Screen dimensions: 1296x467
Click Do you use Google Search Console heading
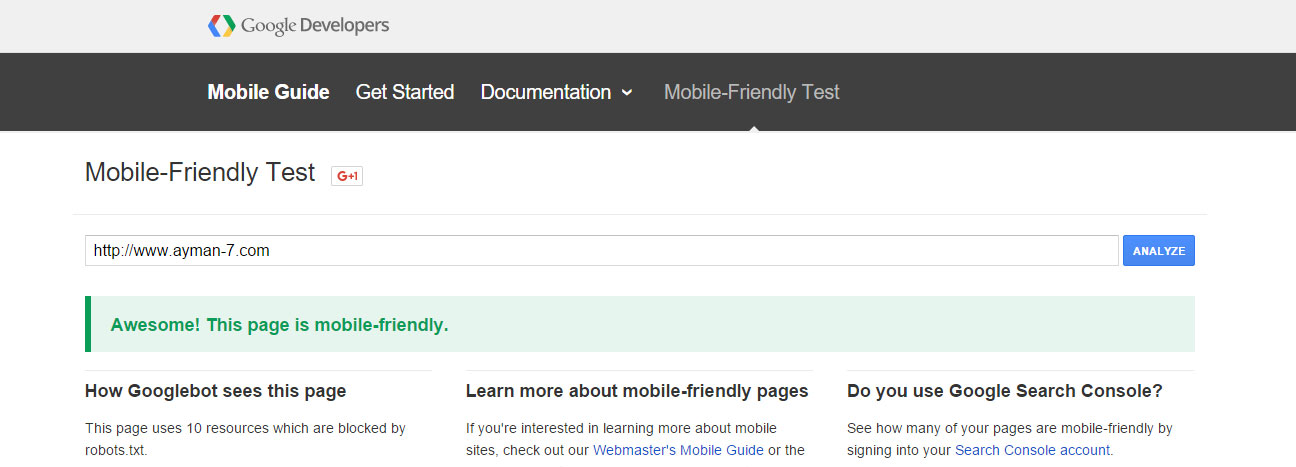[x=1005, y=391]
